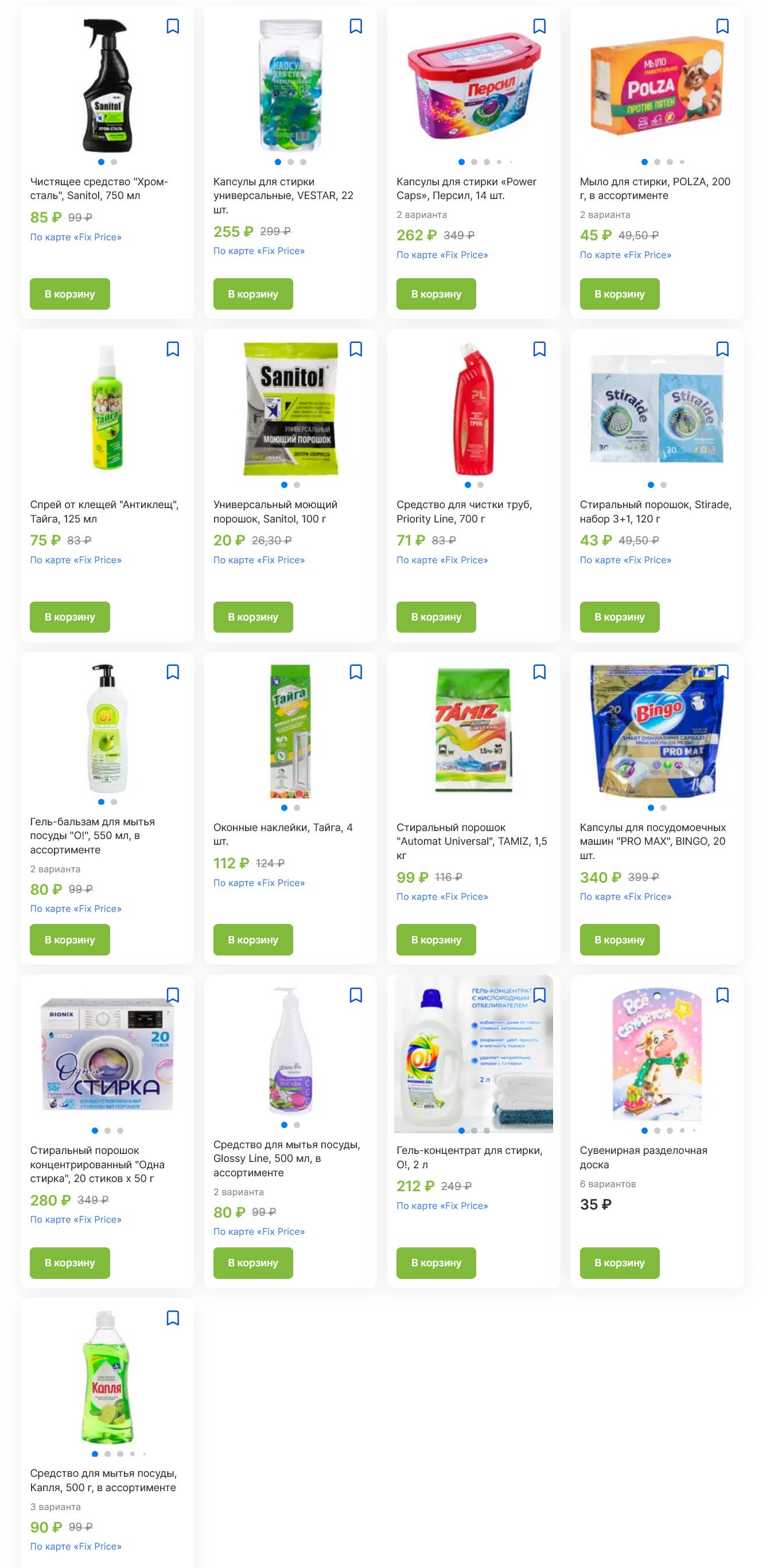The width and height of the screenshot is (770, 1568).
Task: Open Fix Price card link under Sanitol powder
Action: coord(259,560)
